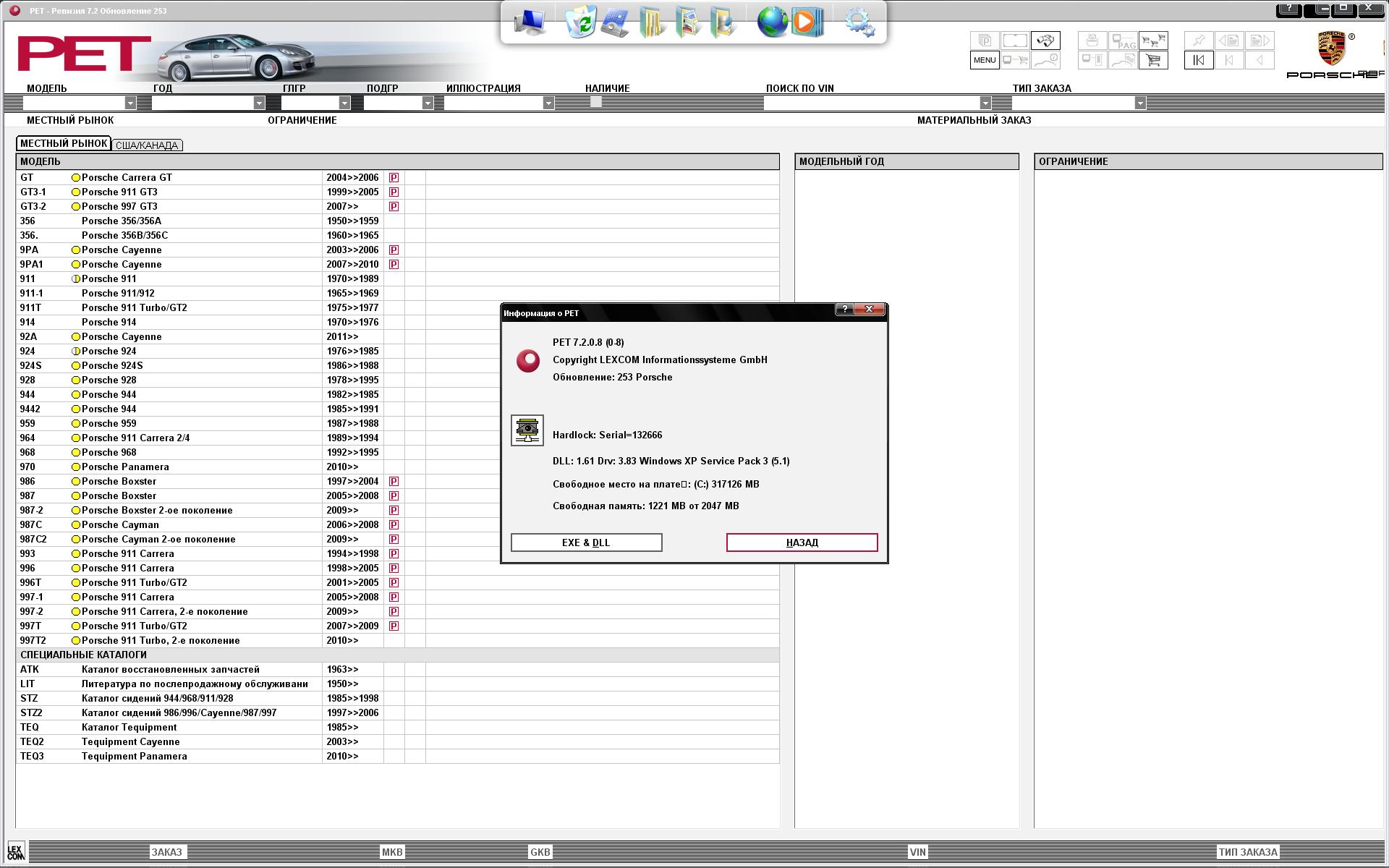This screenshot has width=1389, height=868.
Task: Select ЗАКАЗ in the bottom bar
Action: [x=166, y=852]
